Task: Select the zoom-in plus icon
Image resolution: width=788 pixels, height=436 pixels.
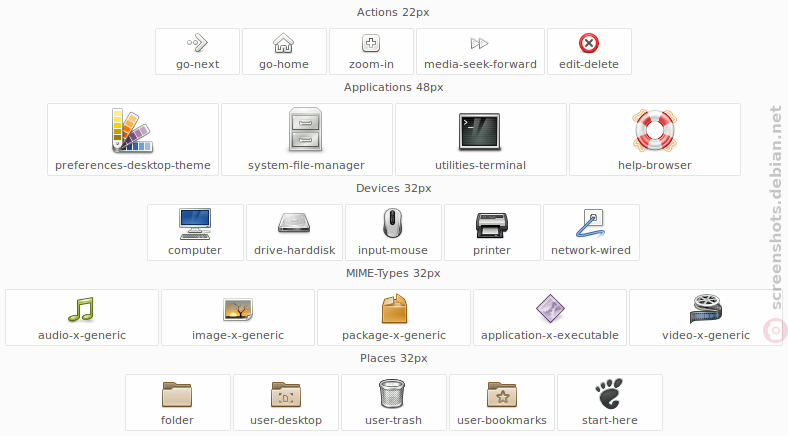Action: pos(371,43)
